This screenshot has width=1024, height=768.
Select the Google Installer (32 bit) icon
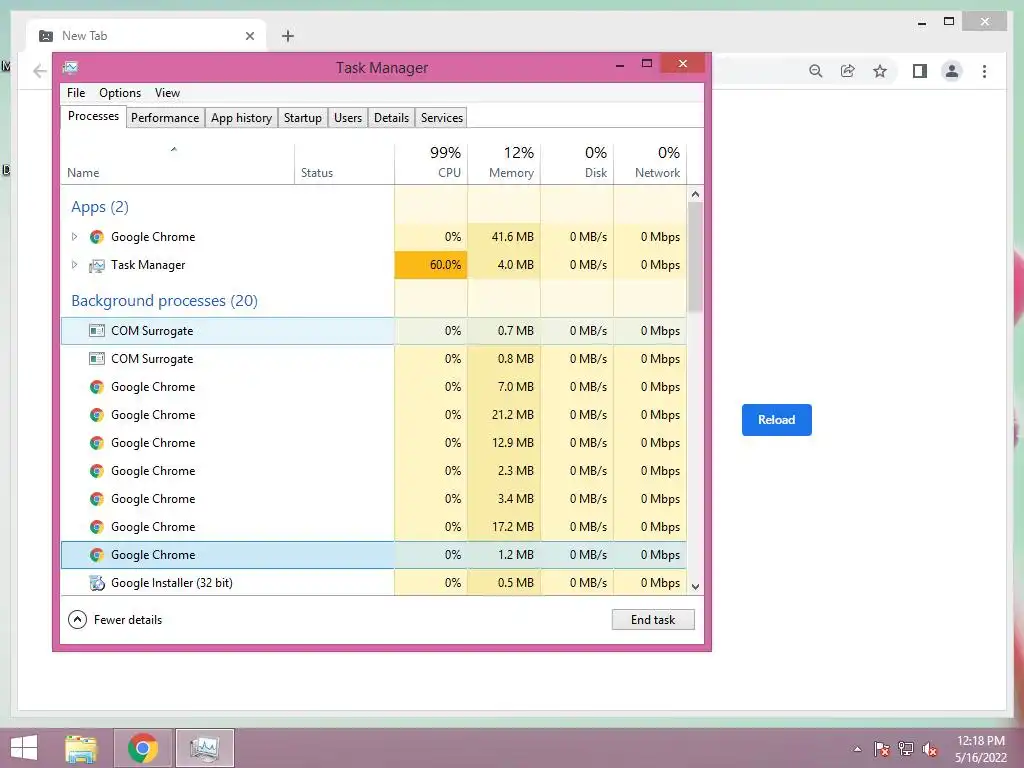97,583
